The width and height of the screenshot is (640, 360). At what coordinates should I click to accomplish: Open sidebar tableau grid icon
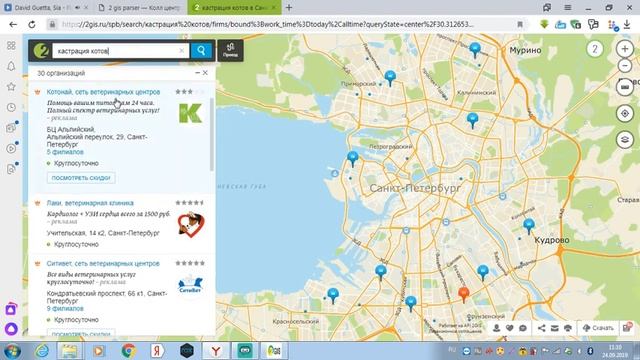click(x=11, y=46)
